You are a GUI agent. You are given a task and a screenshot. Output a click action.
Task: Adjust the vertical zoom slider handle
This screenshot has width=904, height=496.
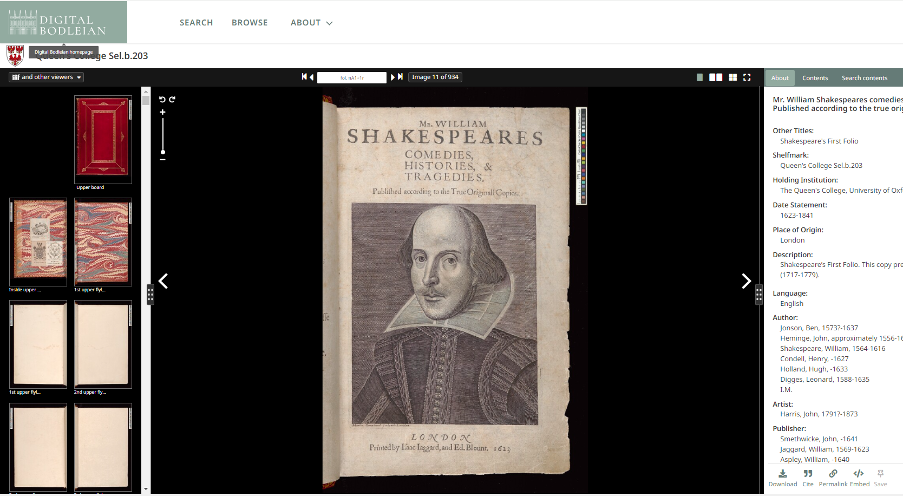pyautogui.click(x=163, y=151)
